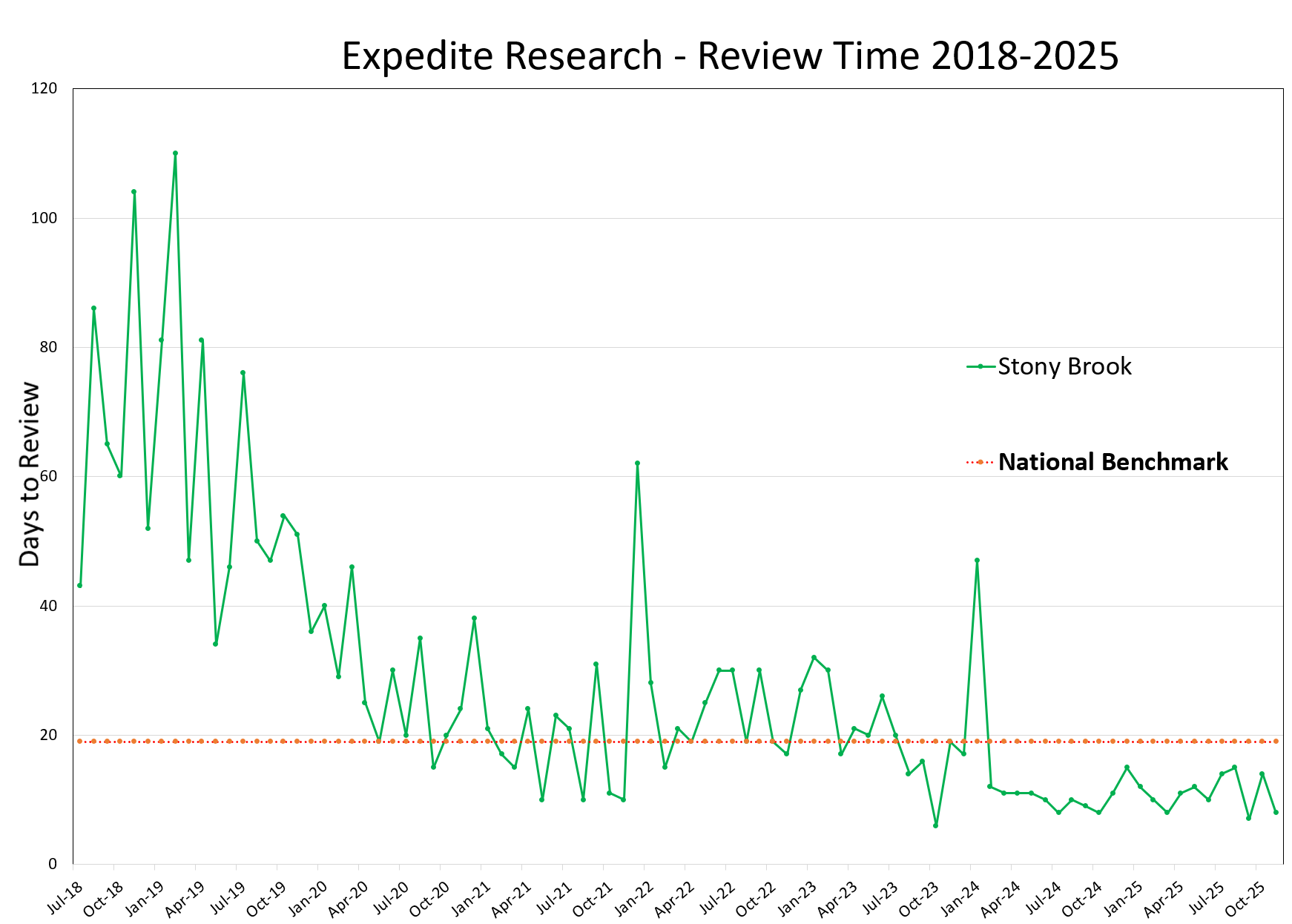The height and width of the screenshot is (924, 1292).
Task: Open the vertical axis value list
Action: (46, 475)
